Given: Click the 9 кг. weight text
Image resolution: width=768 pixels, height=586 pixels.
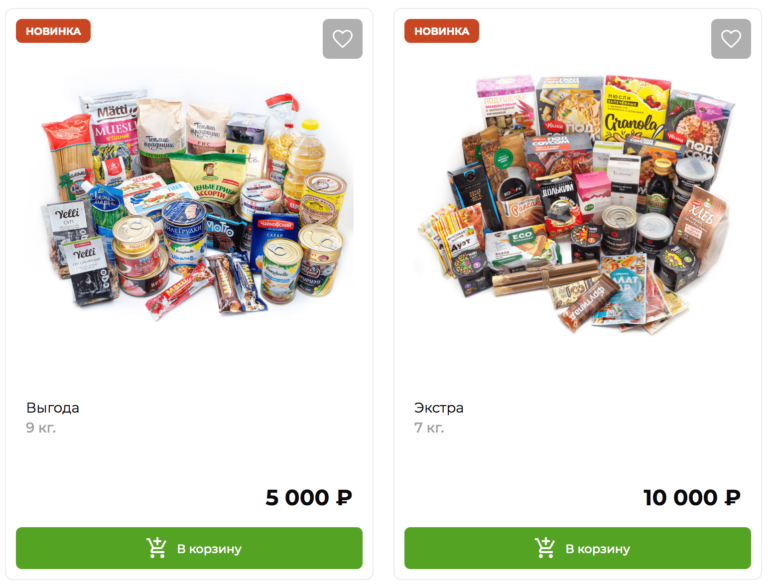Looking at the screenshot, I should pyautogui.click(x=41, y=428).
